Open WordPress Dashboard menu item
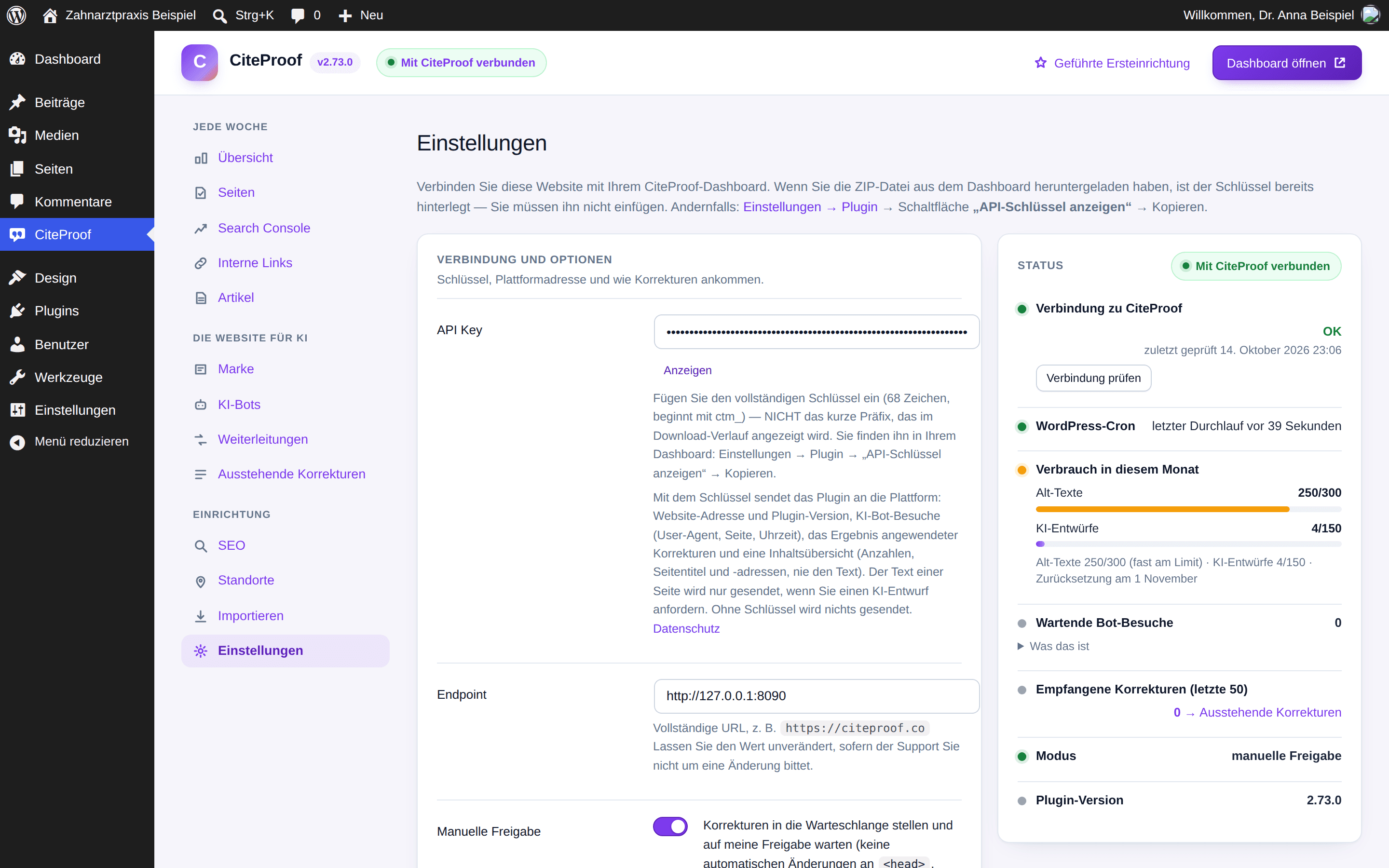The image size is (1389, 868). [x=77, y=59]
